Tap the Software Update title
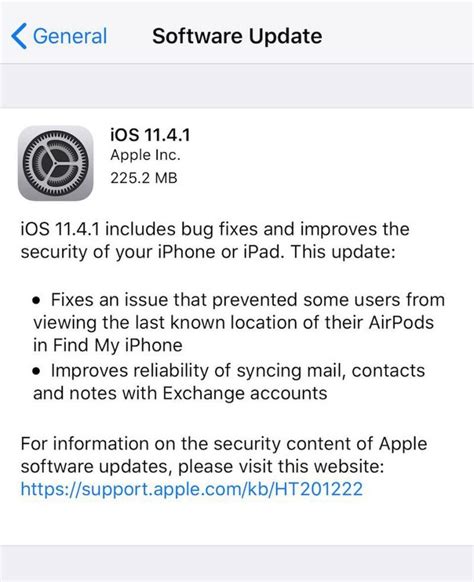The width and height of the screenshot is (474, 582). pos(237,36)
